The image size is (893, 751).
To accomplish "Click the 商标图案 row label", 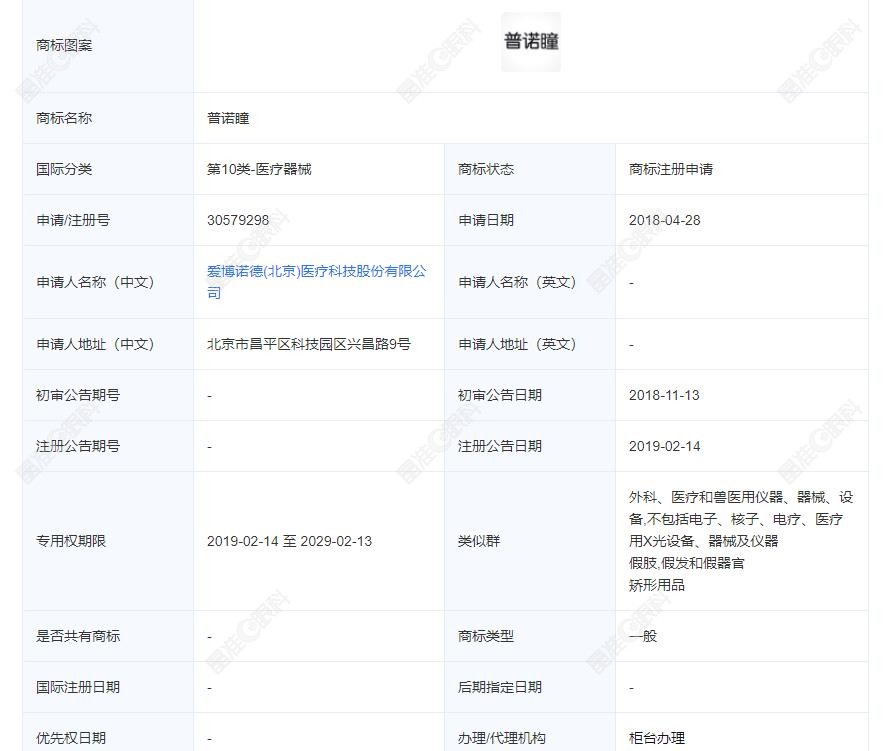I will (x=64, y=45).
